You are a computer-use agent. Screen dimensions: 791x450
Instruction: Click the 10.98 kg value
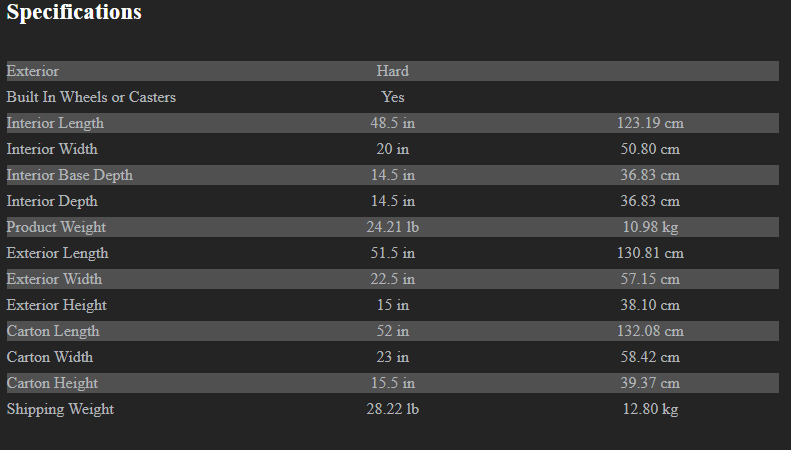(x=649, y=227)
